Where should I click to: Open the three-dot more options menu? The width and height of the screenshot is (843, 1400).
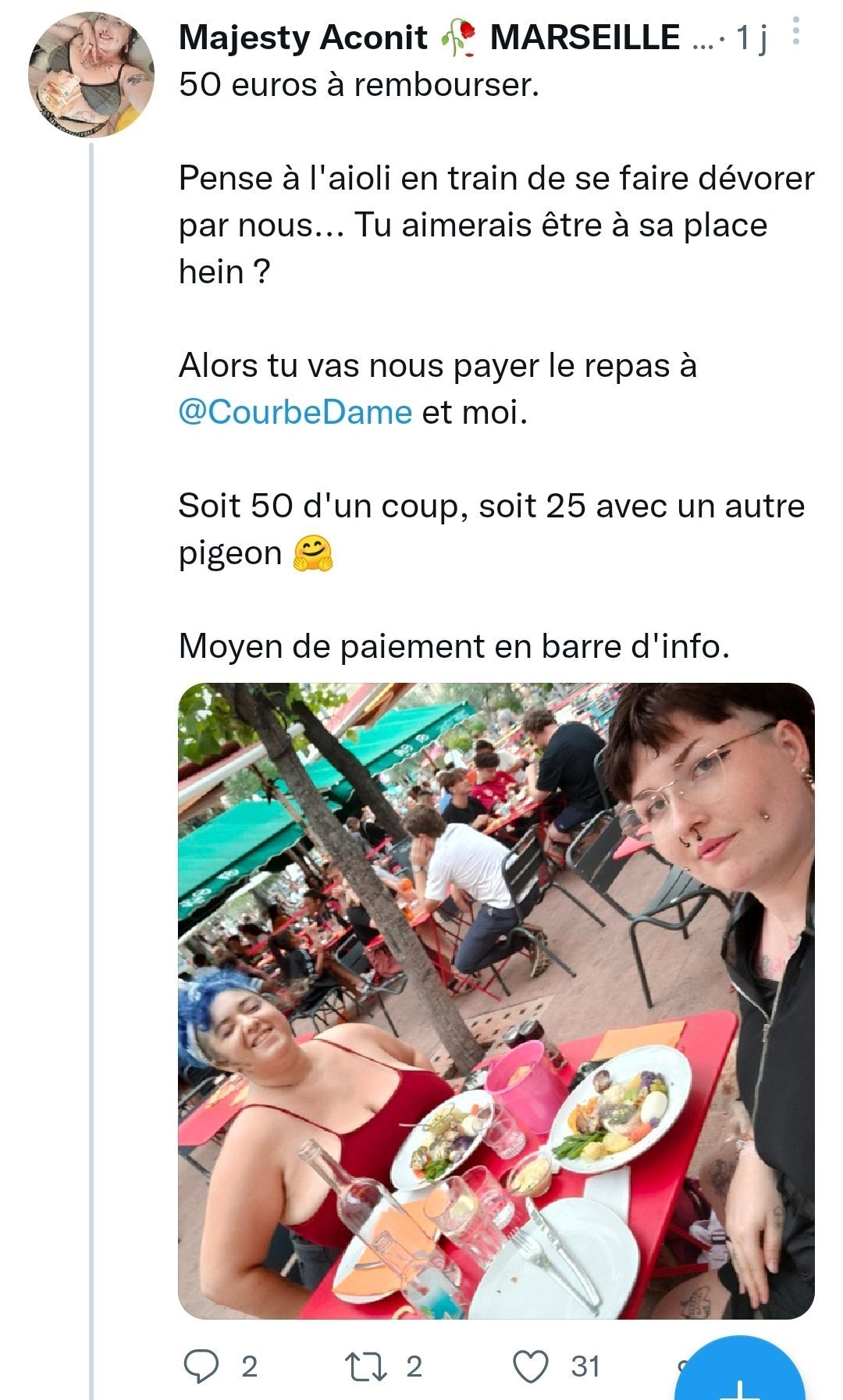click(795, 31)
